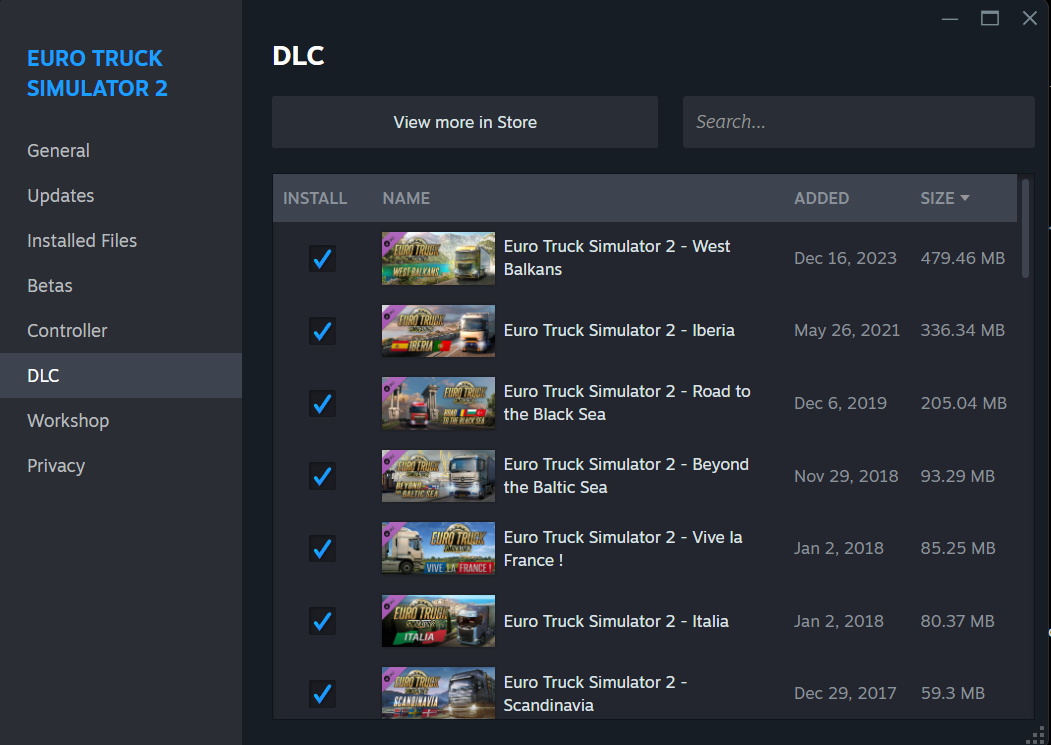Viewport: 1051px width, 745px height.
Task: Click the 'Dec 6, 2019' added date
Action: [841, 403]
